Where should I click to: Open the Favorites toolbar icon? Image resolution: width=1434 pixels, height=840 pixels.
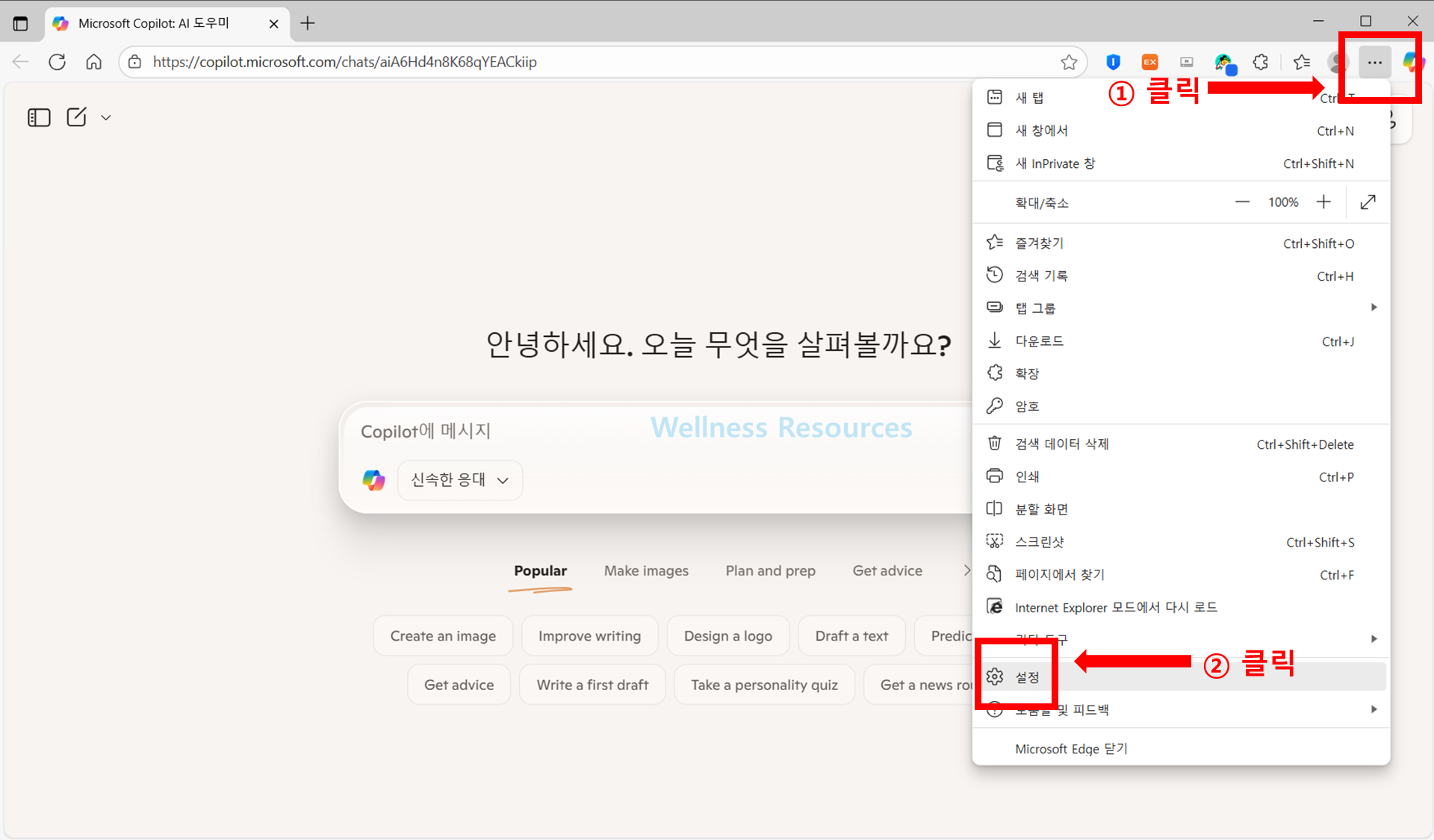[x=1302, y=62]
